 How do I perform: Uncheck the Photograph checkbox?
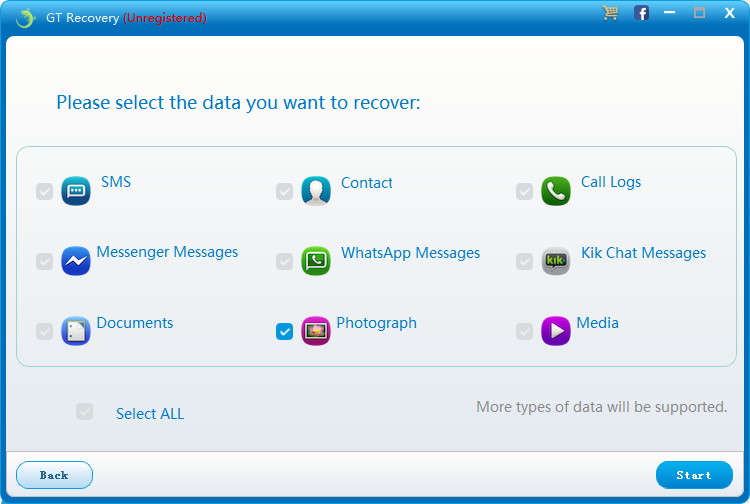click(x=285, y=331)
